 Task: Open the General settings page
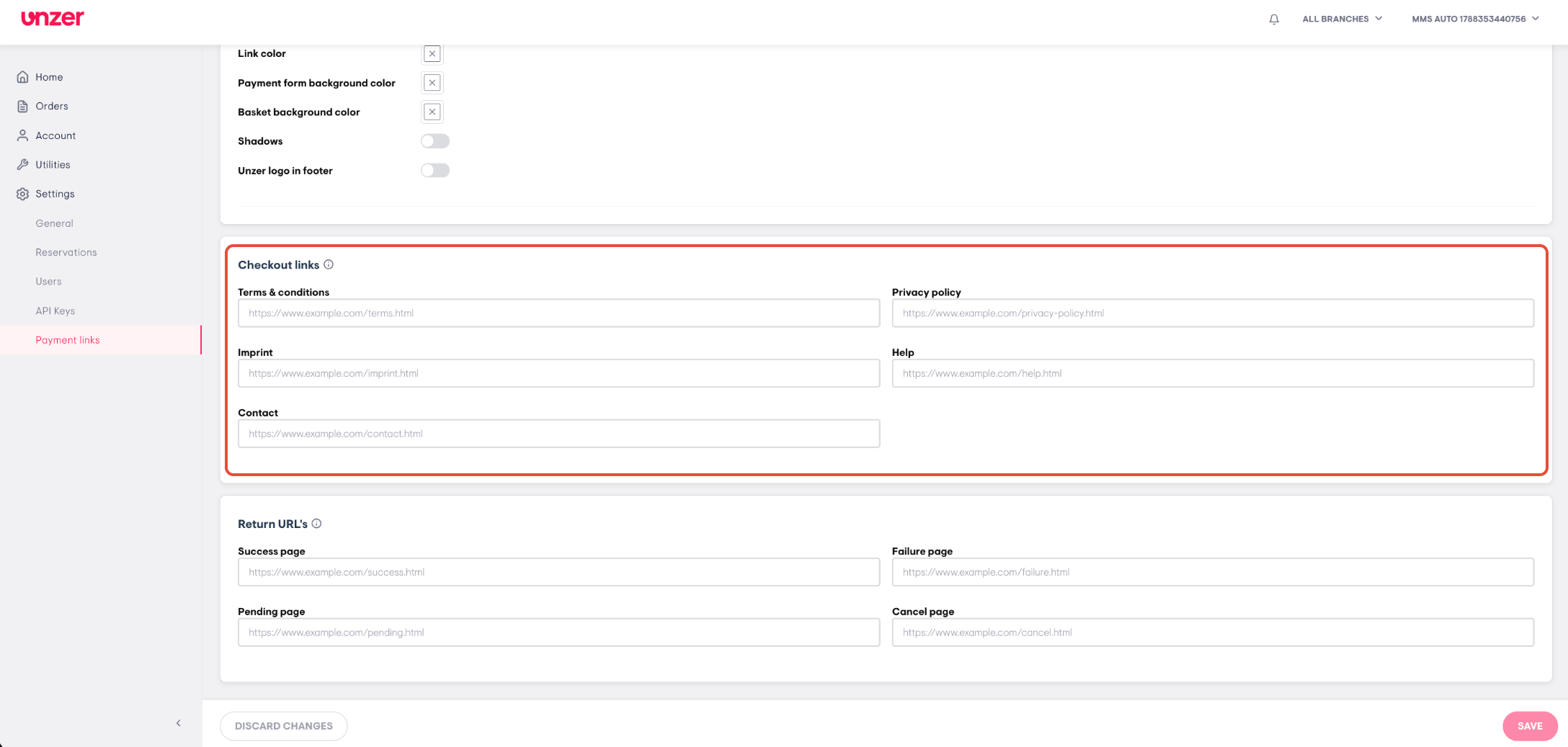pos(55,223)
